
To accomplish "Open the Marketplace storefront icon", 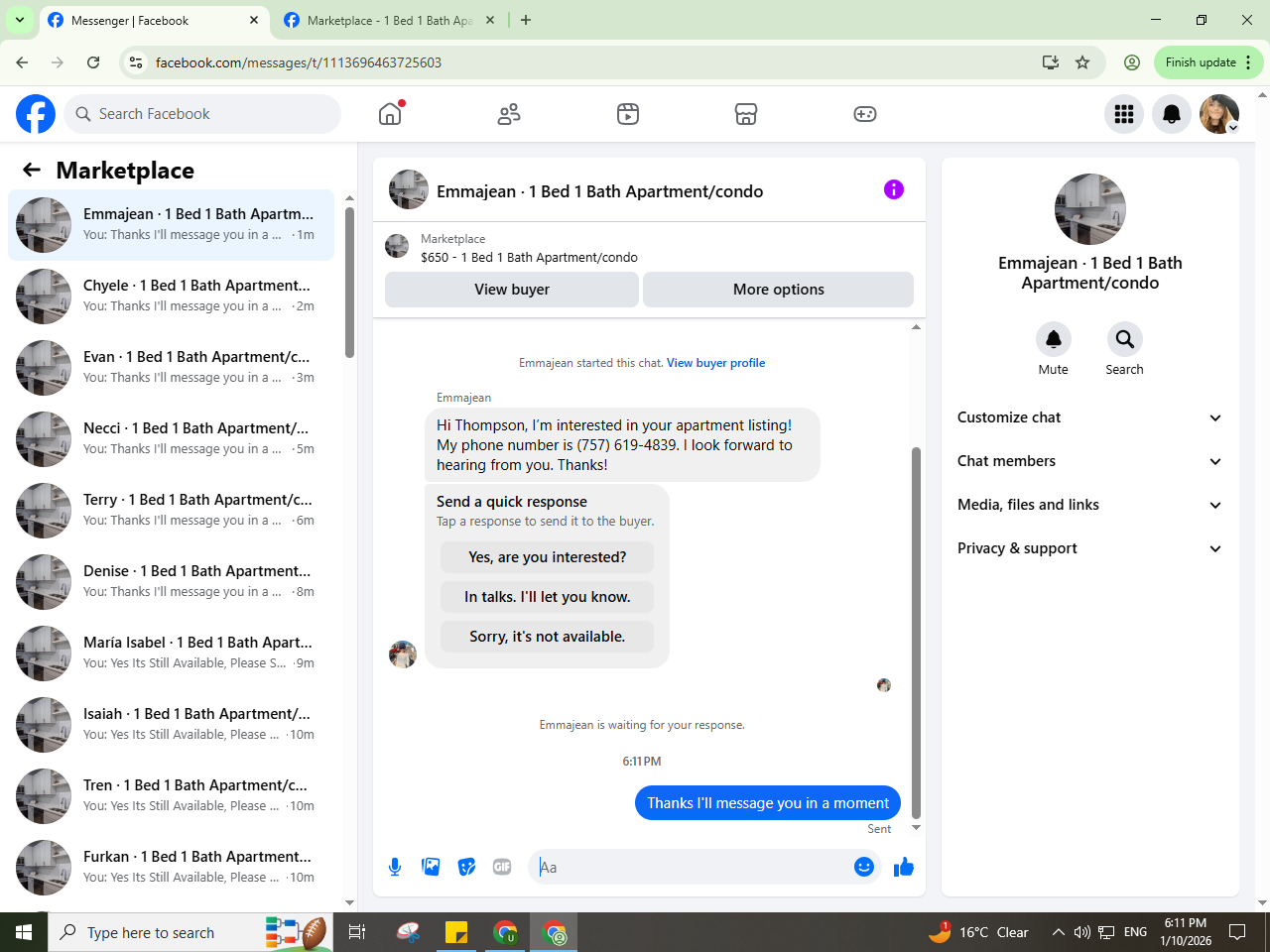I will point(746,114).
